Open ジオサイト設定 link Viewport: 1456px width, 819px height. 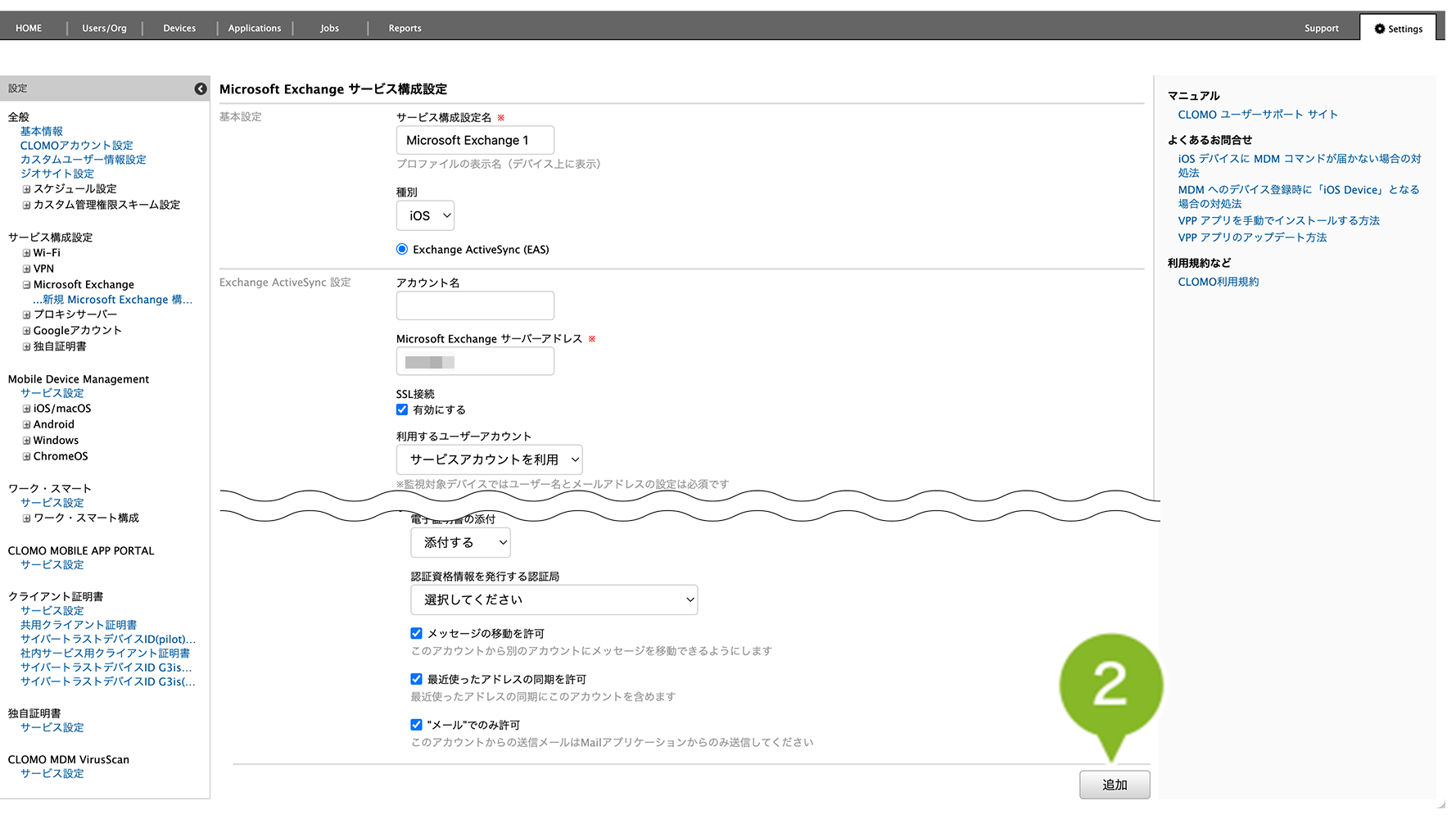pyautogui.click(x=57, y=174)
